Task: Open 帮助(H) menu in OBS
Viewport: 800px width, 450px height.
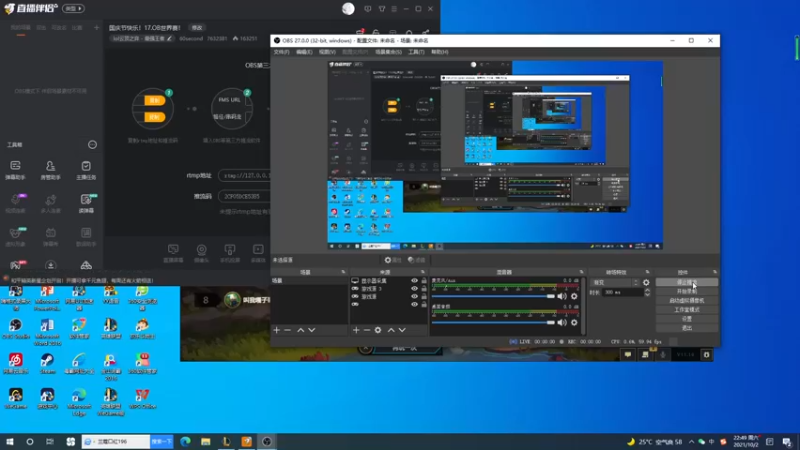Action: click(439, 52)
